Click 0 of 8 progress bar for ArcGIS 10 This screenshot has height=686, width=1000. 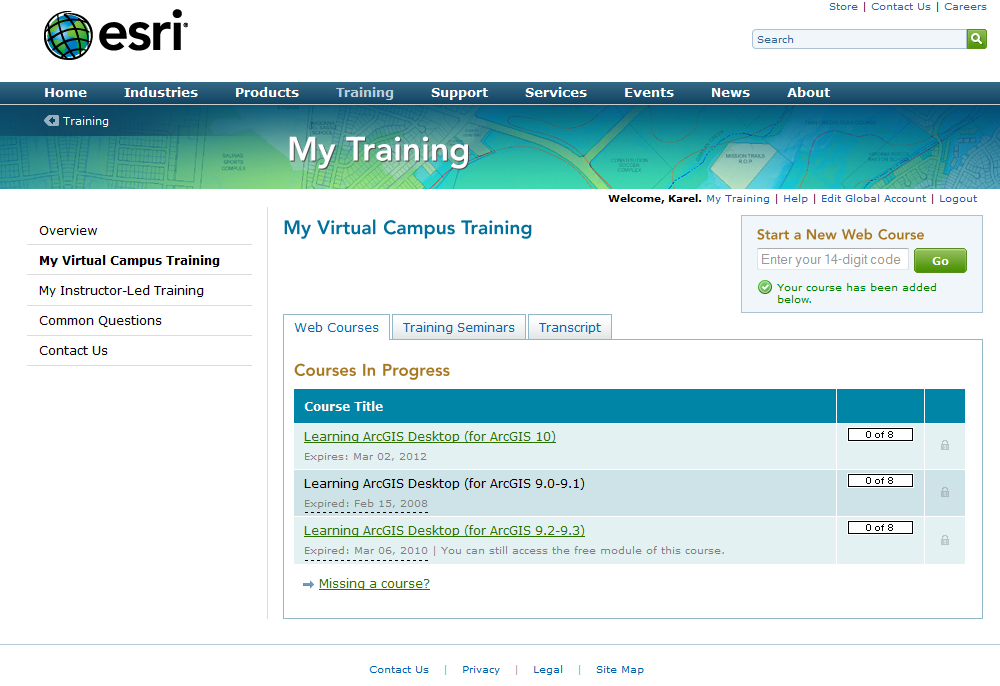[880, 435]
